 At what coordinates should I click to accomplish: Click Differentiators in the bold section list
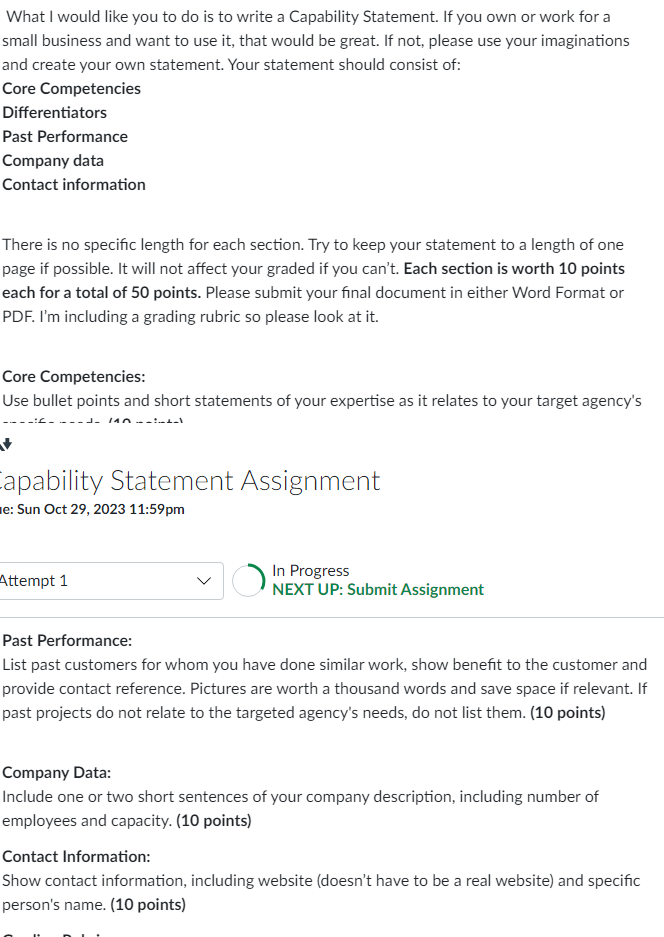point(54,112)
